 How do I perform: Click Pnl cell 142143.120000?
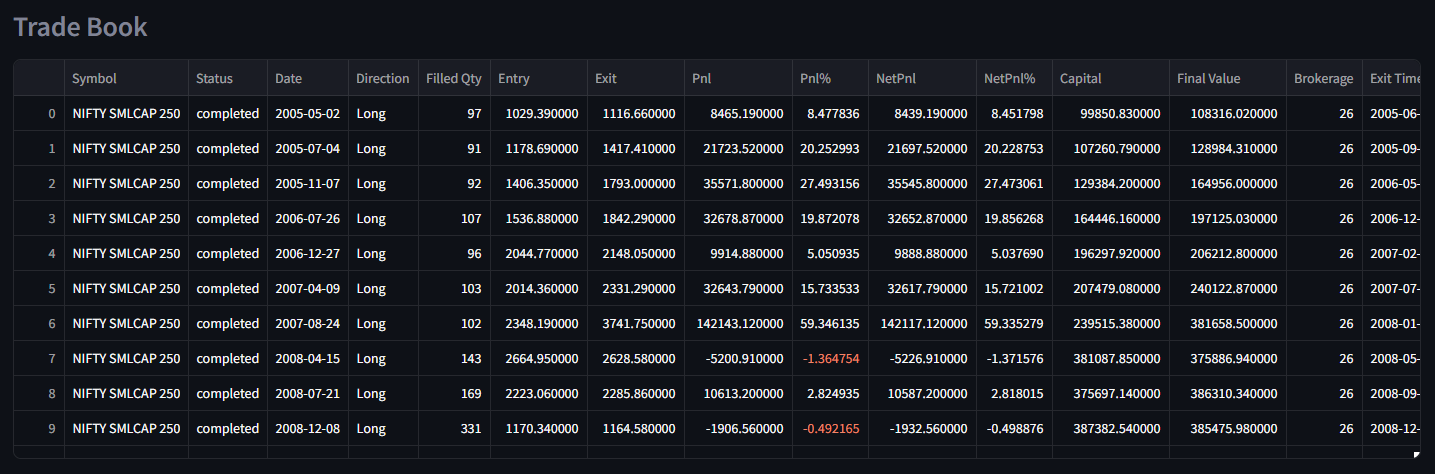pos(738,324)
